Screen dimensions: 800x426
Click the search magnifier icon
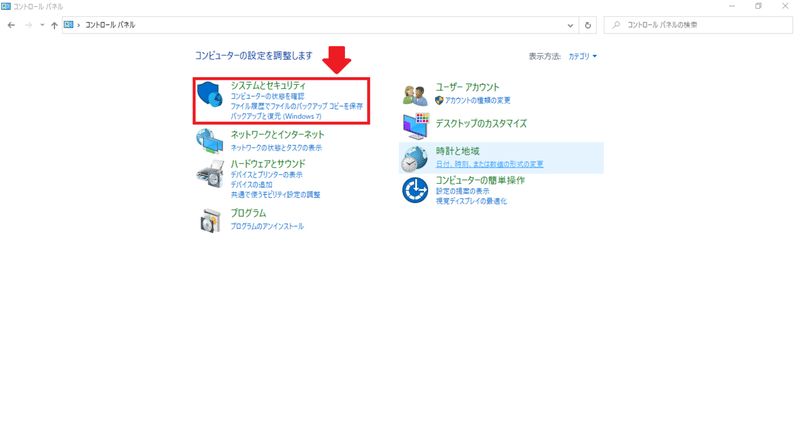click(616, 25)
